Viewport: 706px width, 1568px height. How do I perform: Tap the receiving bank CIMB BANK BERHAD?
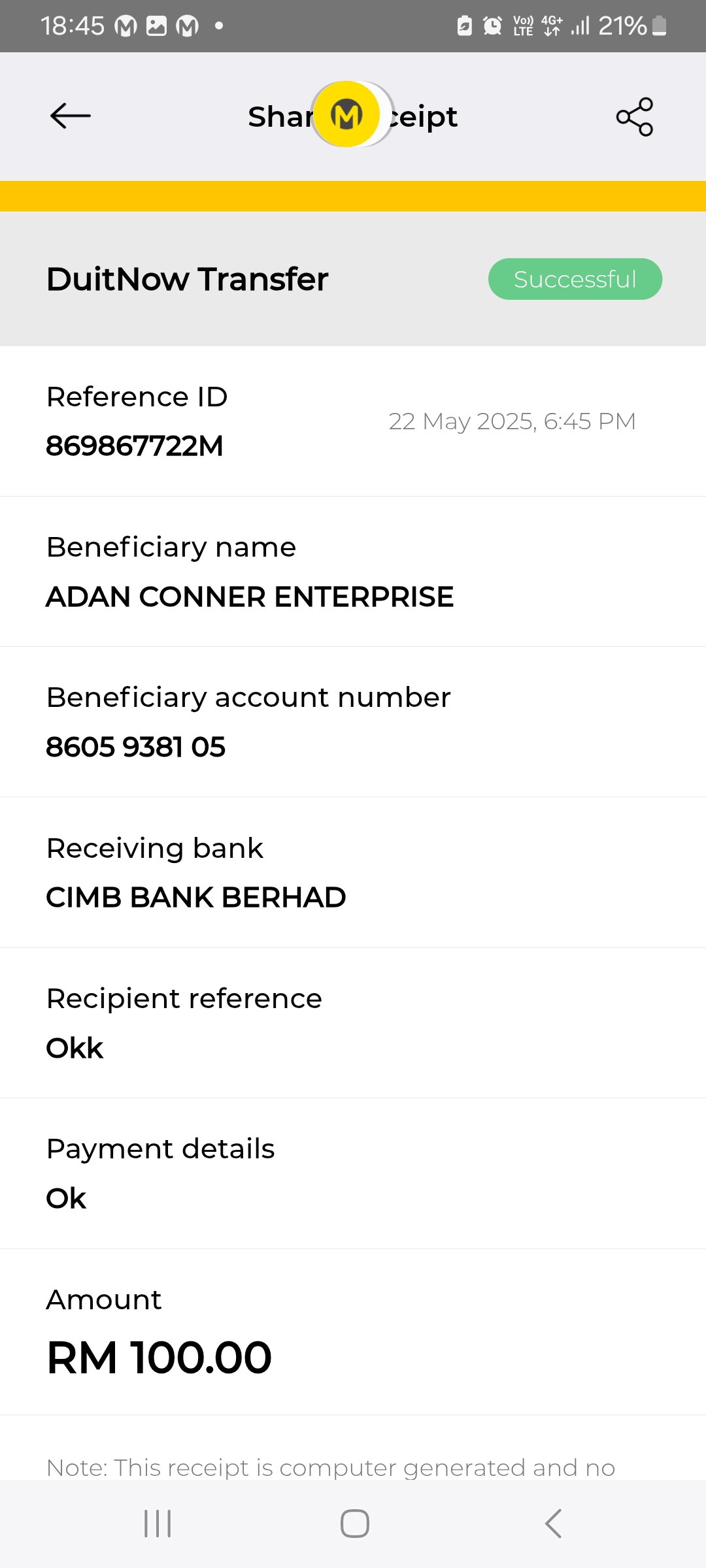pos(196,897)
